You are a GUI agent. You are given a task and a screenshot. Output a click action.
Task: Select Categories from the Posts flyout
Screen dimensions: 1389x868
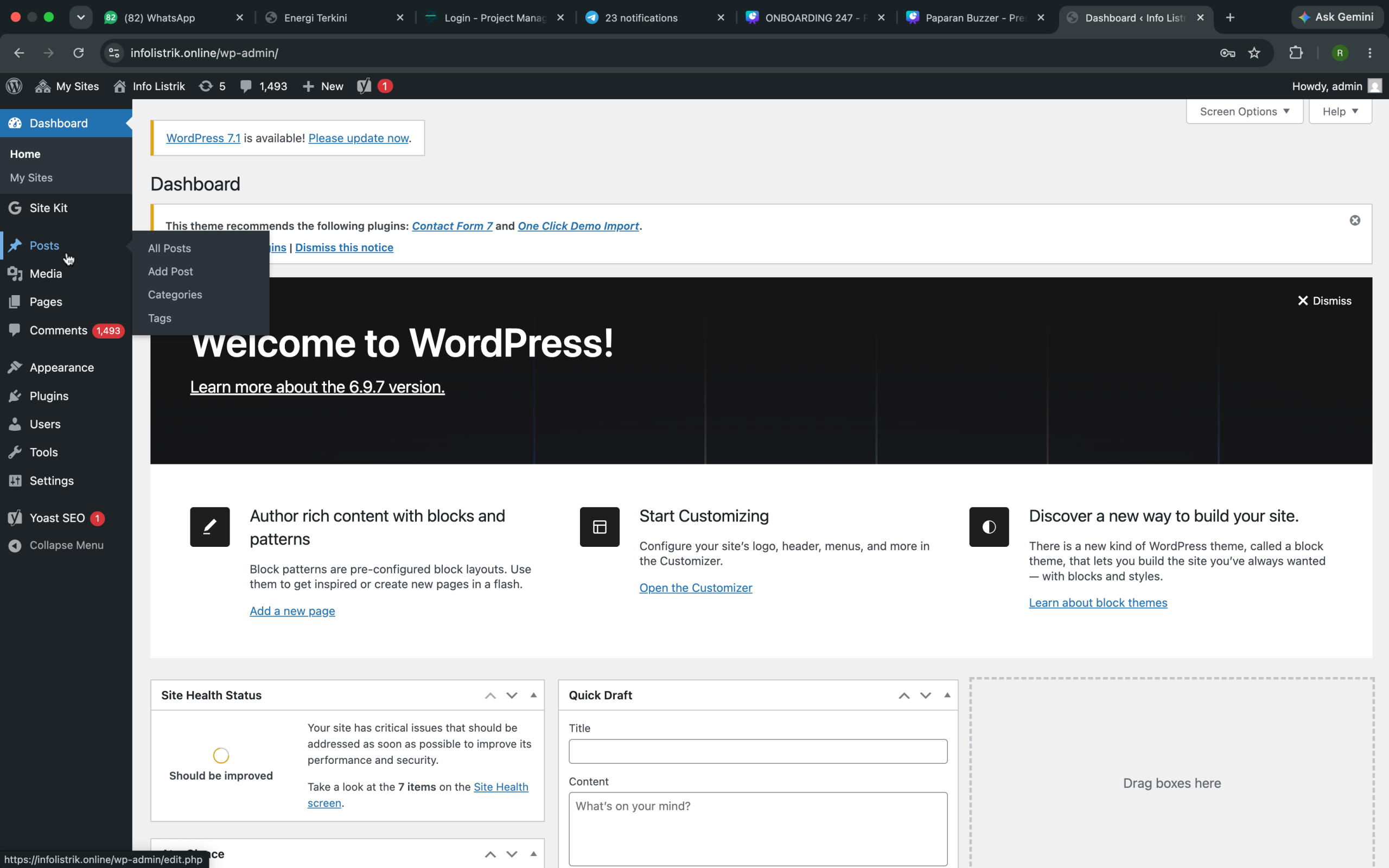click(x=175, y=295)
